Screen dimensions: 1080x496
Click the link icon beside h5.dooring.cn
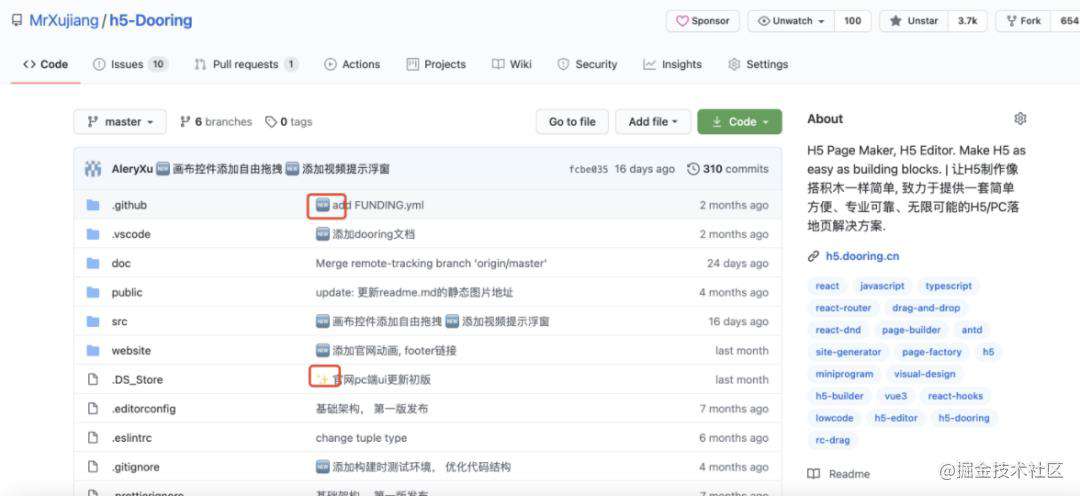(x=813, y=256)
